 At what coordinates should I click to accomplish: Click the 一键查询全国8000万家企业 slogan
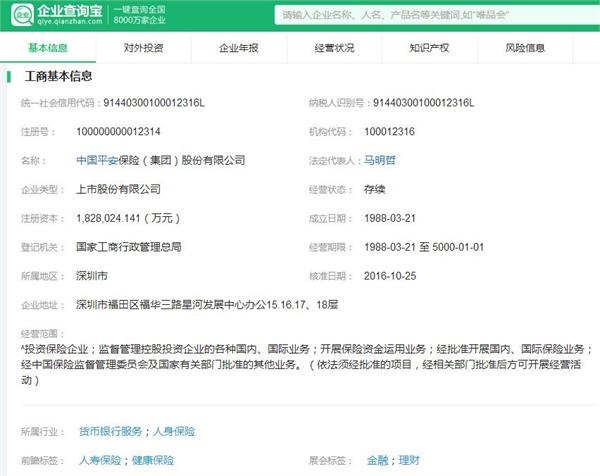139,15
